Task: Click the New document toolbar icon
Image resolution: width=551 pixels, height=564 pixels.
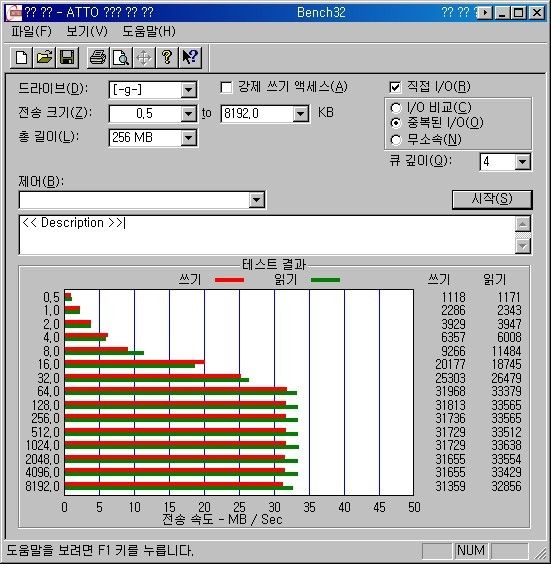Action: [21, 58]
